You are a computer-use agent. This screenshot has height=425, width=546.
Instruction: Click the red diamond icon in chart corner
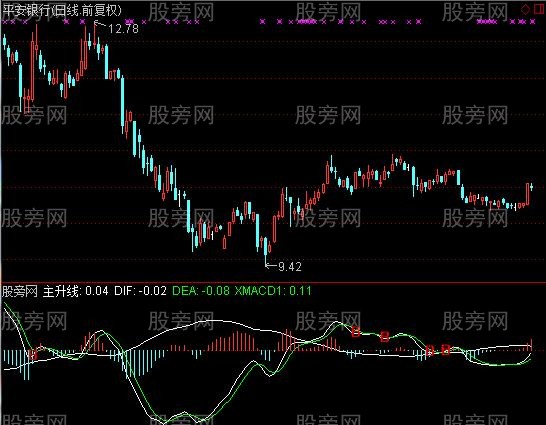[525, 9]
